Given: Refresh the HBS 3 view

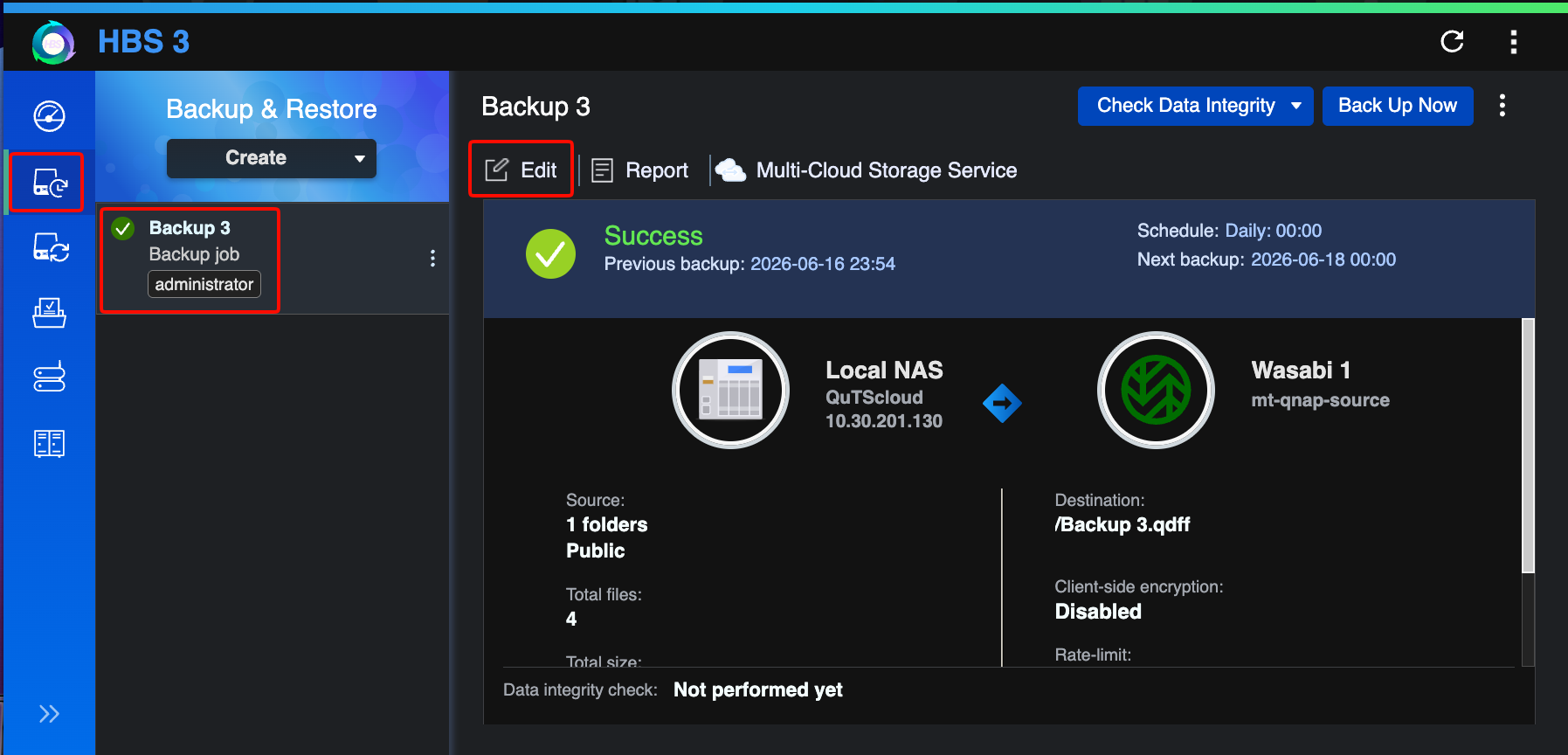Looking at the screenshot, I should click(1452, 41).
